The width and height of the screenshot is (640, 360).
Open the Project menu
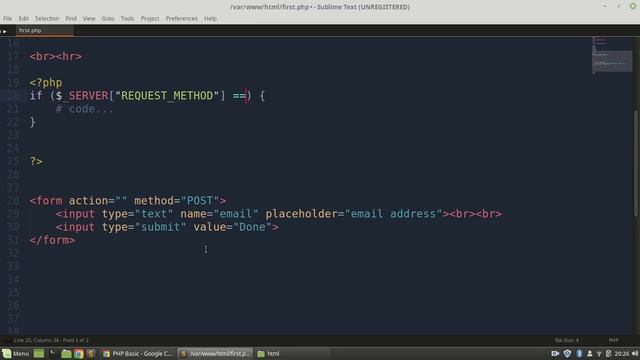point(150,18)
